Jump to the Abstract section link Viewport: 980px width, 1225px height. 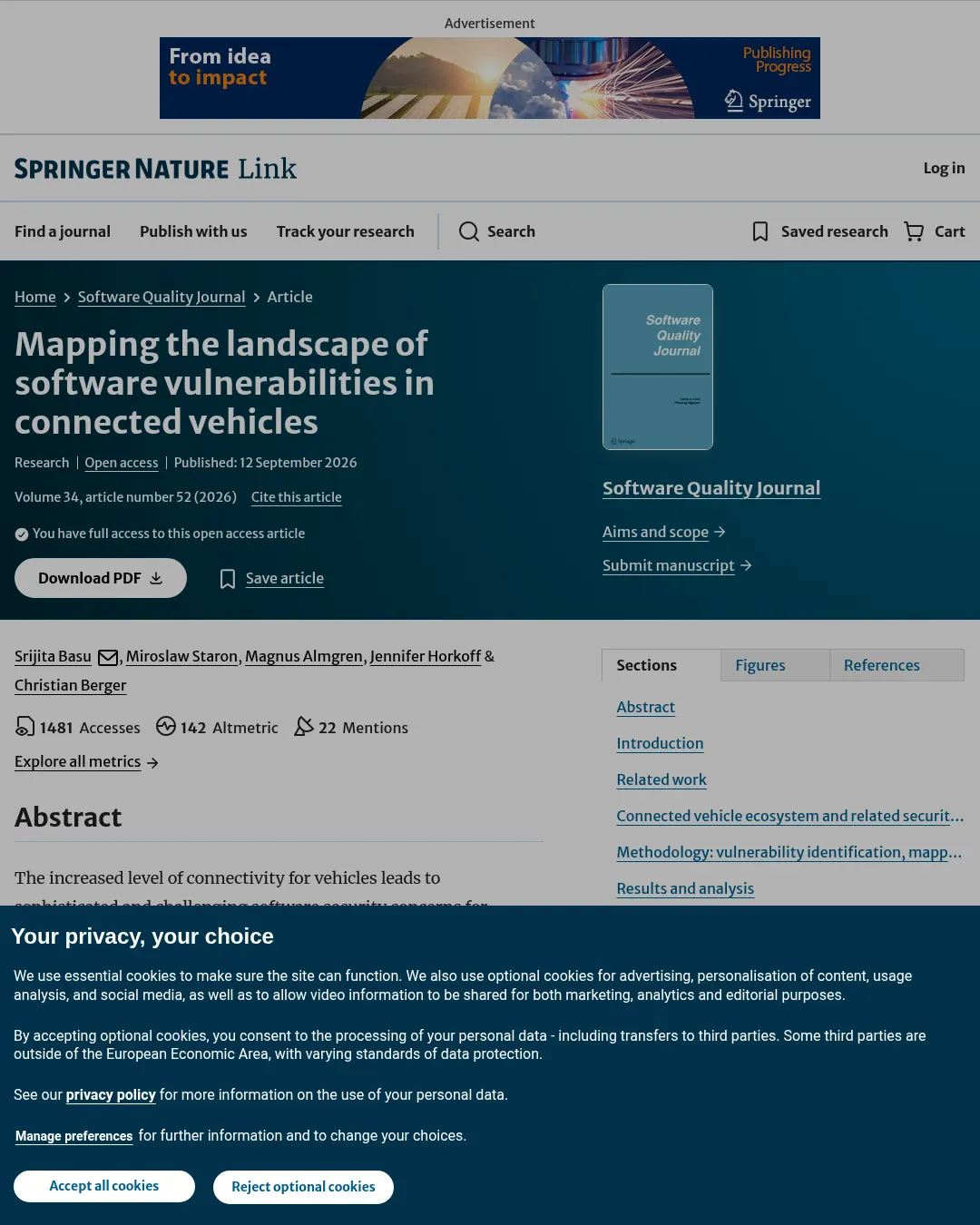coord(646,707)
